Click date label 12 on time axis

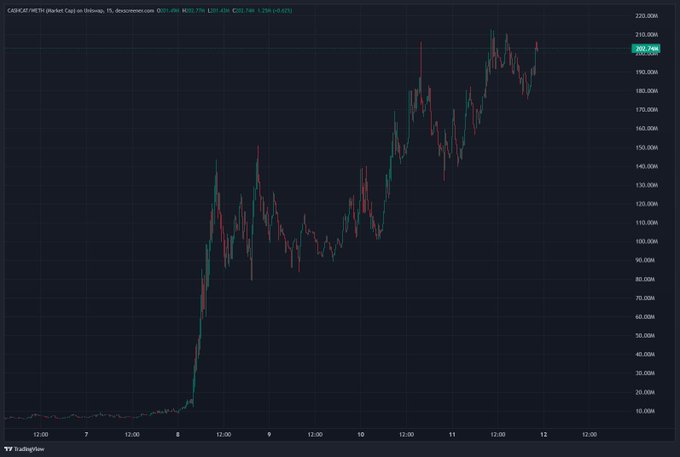click(x=543, y=434)
